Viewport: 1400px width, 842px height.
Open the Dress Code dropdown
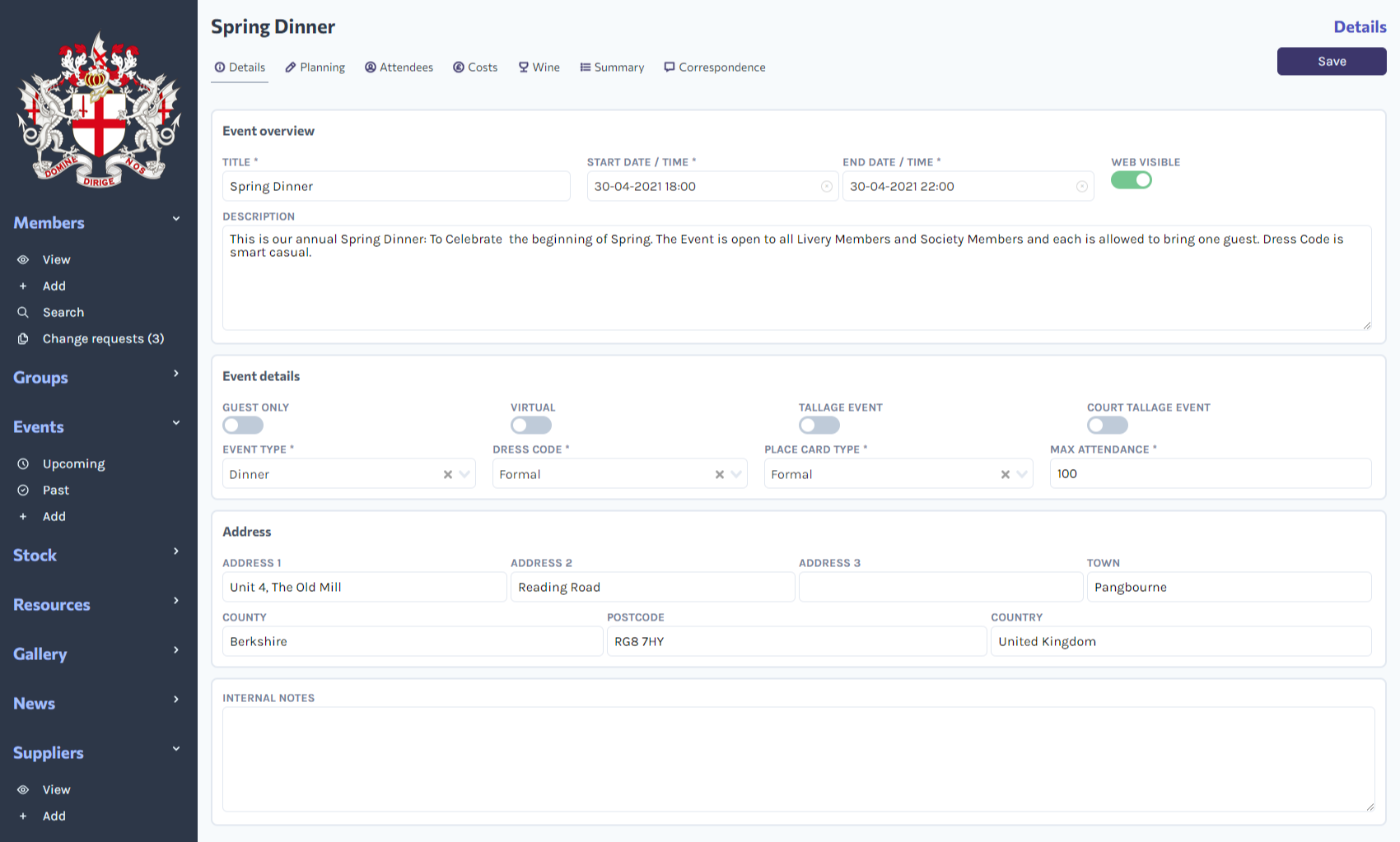coord(735,473)
